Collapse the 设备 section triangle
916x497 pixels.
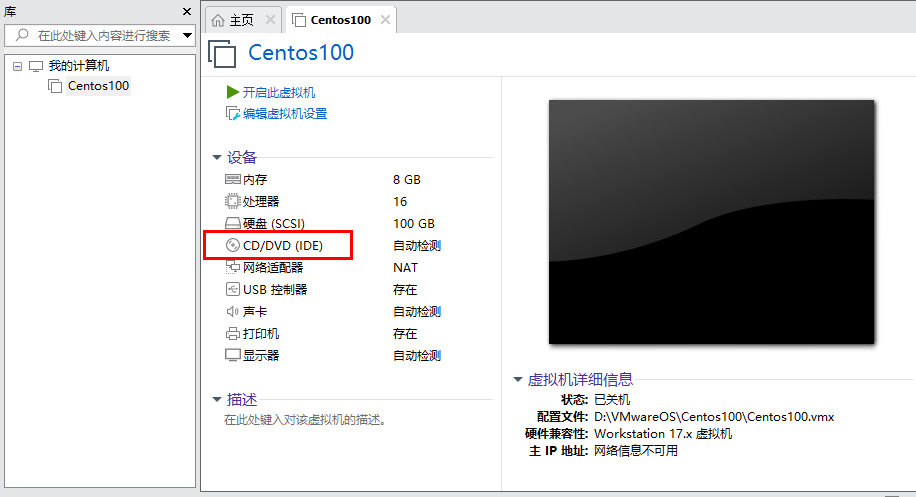tap(217, 157)
